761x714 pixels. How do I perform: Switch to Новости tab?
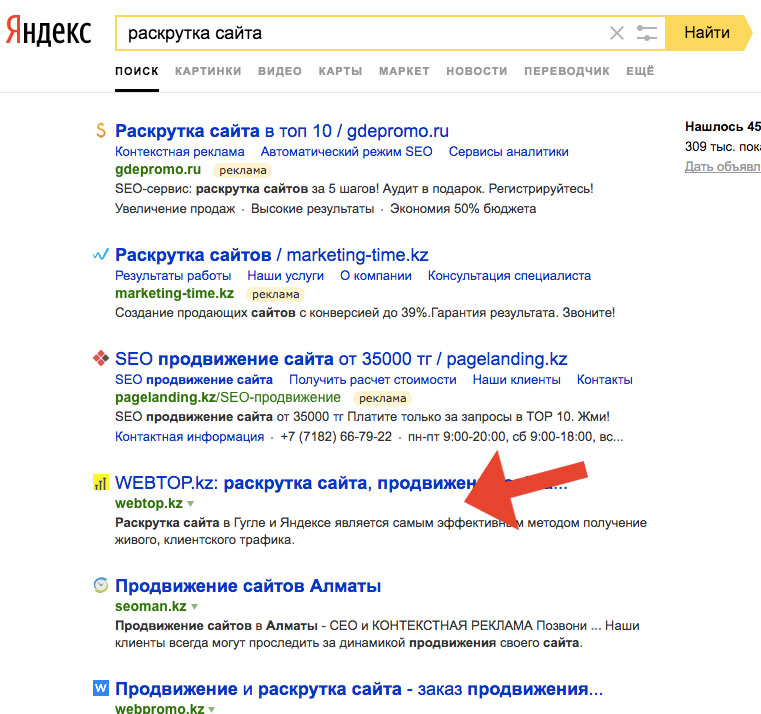pos(477,71)
